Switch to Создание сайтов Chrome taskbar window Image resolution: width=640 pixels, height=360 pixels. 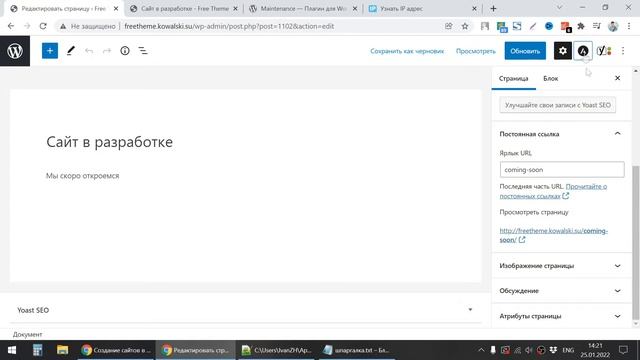[116, 350]
